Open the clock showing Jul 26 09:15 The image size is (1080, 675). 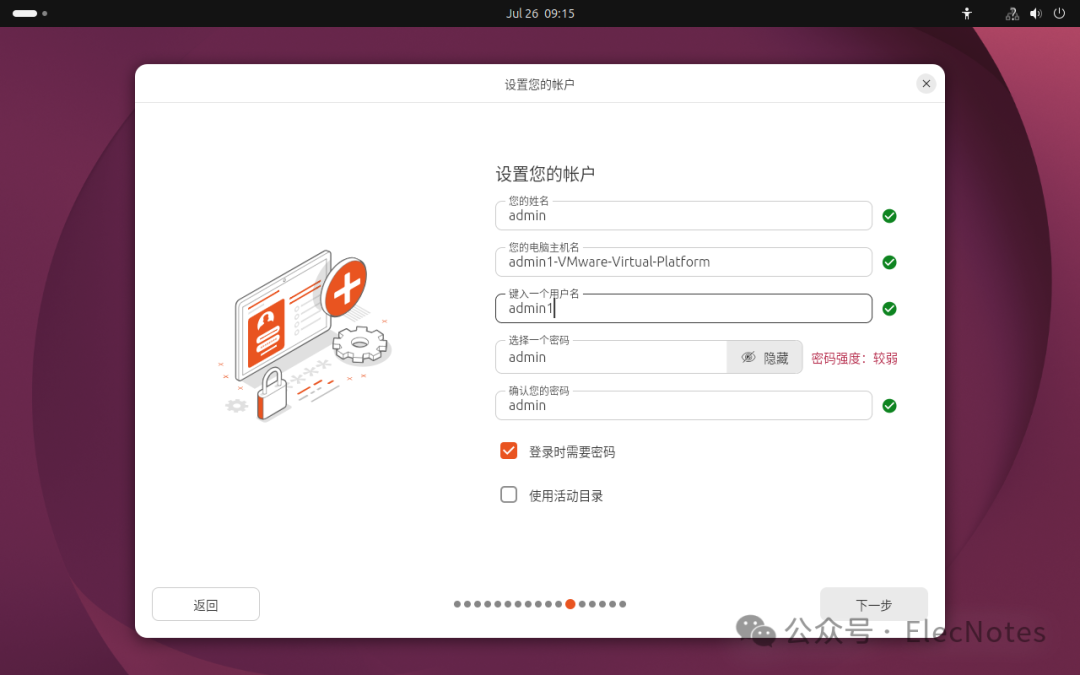coord(540,13)
